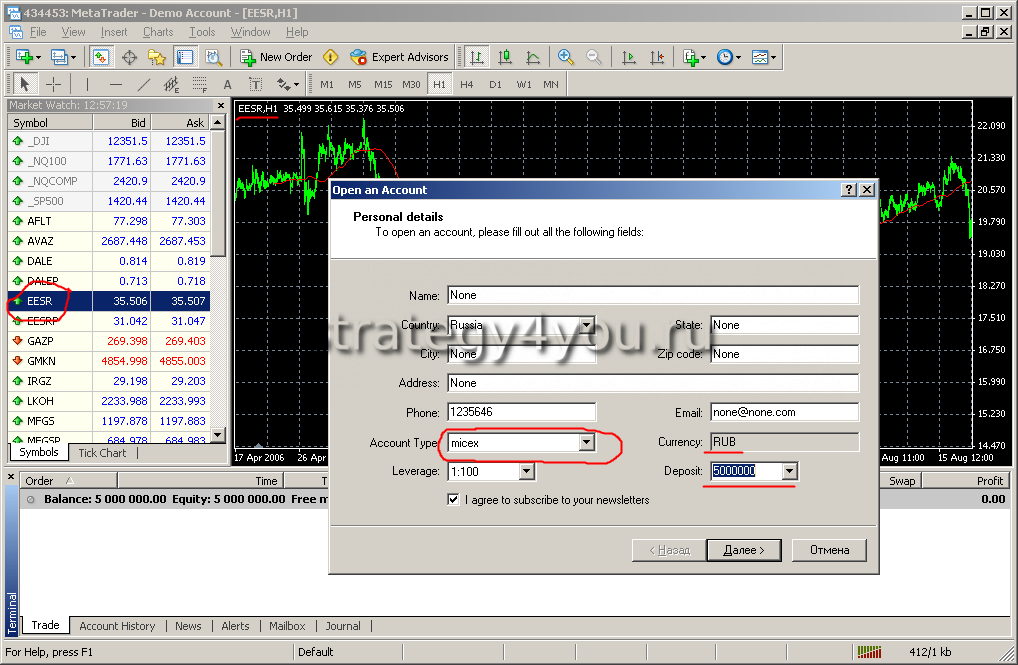Click the Expert Advisors button
This screenshot has height=665, width=1018.
pos(399,57)
